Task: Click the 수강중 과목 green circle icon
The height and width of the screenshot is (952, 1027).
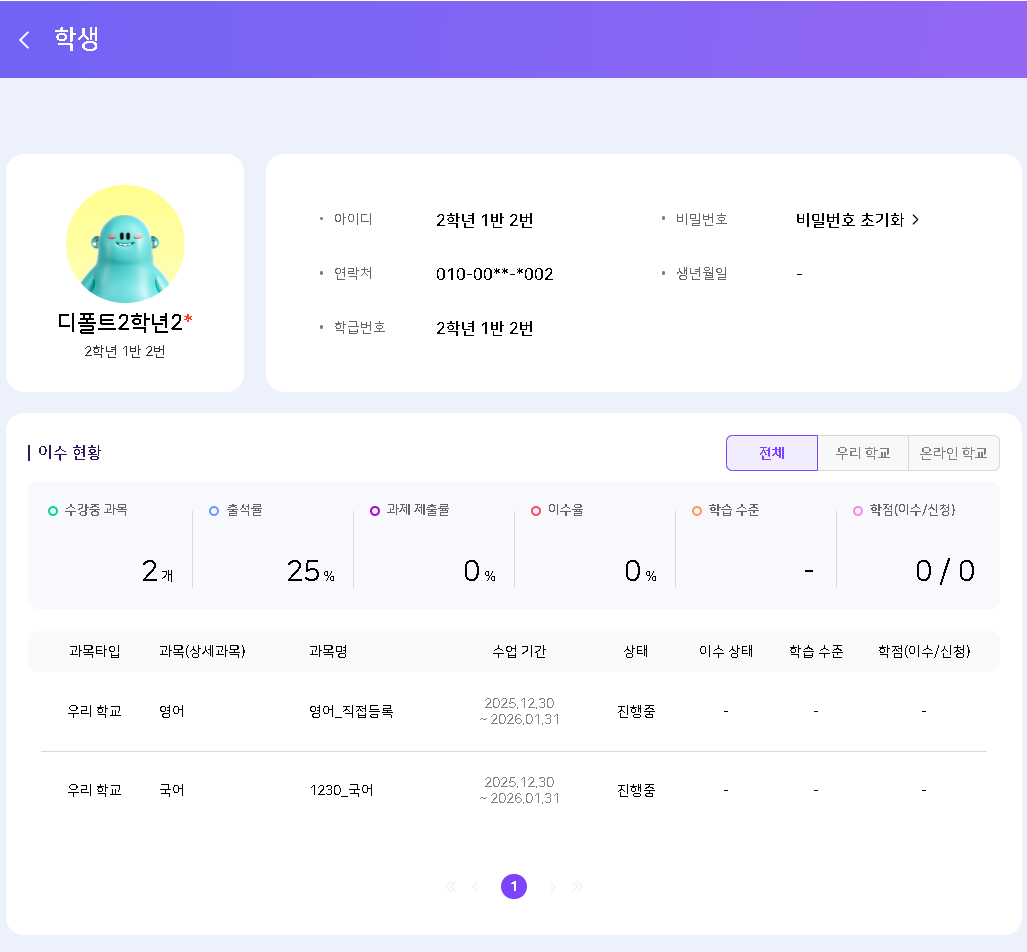Action: coord(53,511)
